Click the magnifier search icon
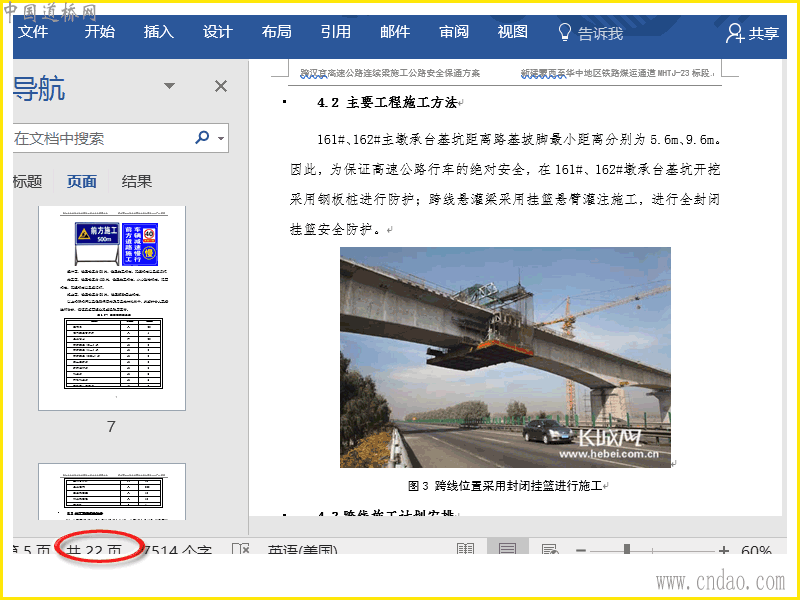The width and height of the screenshot is (800, 600). [202, 137]
